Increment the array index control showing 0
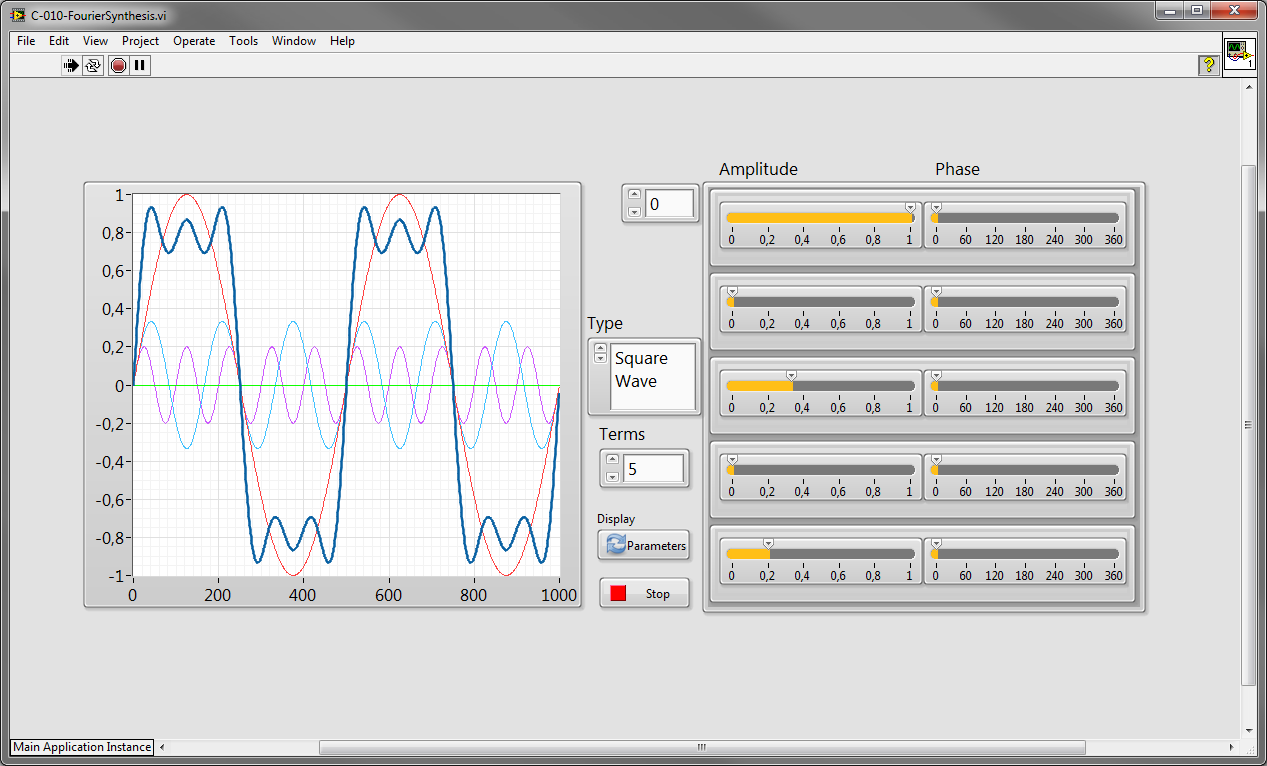The height and width of the screenshot is (766, 1267). (x=634, y=196)
